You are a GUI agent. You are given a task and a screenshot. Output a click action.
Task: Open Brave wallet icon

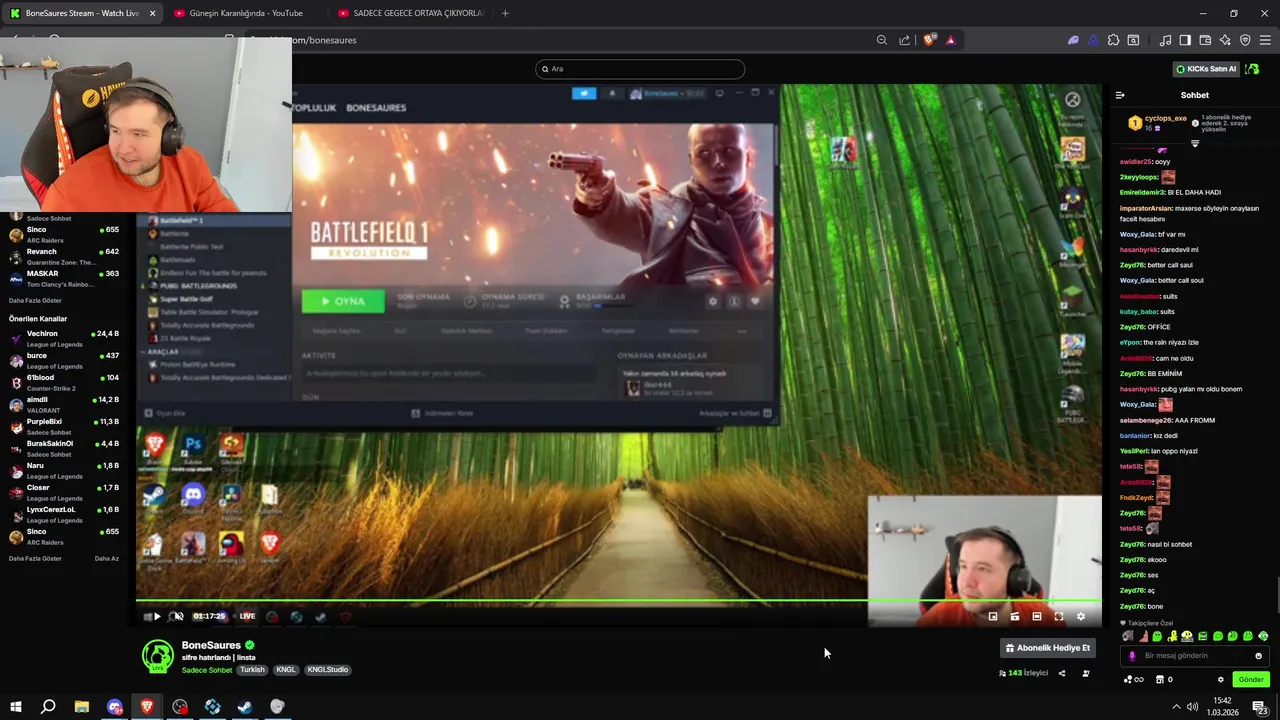(x=1205, y=40)
